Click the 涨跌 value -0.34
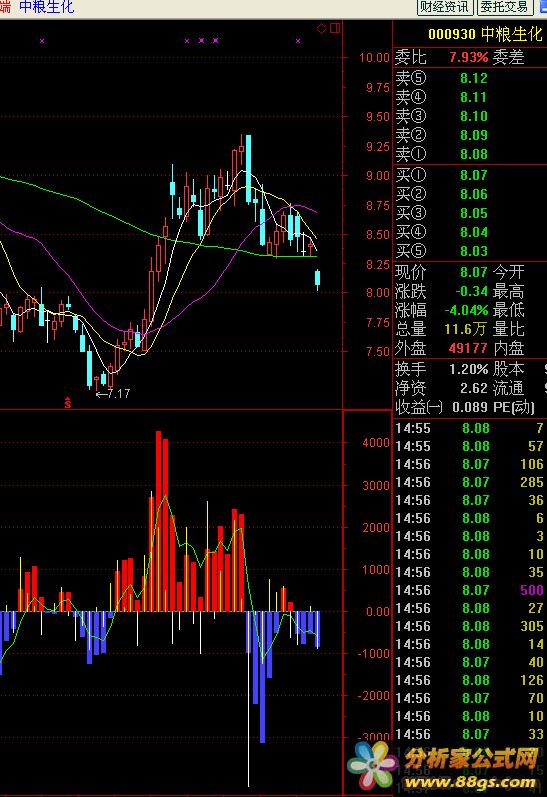 tap(471, 291)
